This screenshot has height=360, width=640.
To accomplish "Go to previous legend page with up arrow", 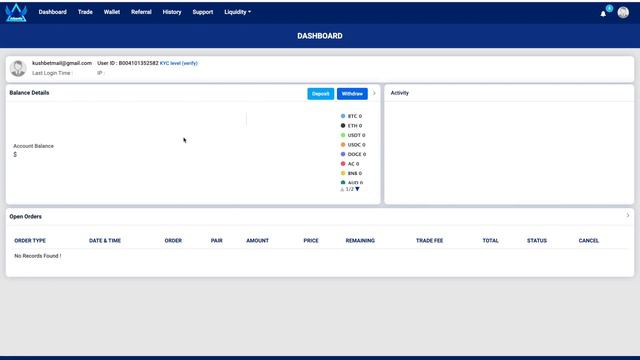I will click(x=342, y=189).
